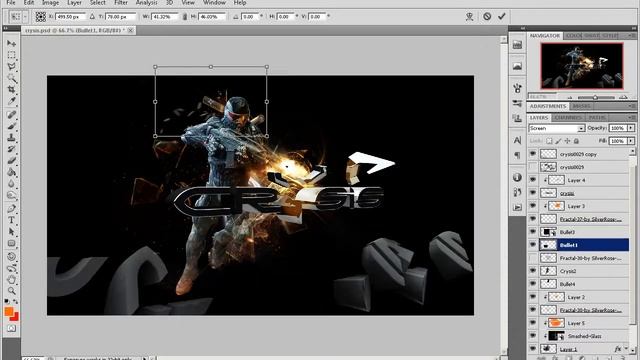Select the Clone Stamp tool

[11, 138]
